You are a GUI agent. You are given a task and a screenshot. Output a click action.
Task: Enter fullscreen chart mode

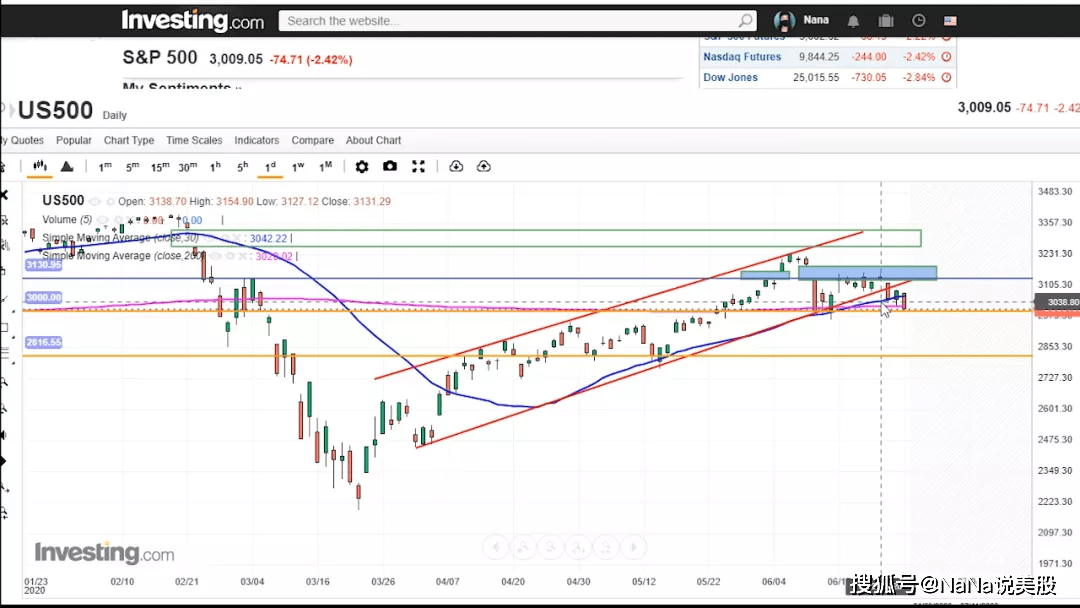point(418,166)
